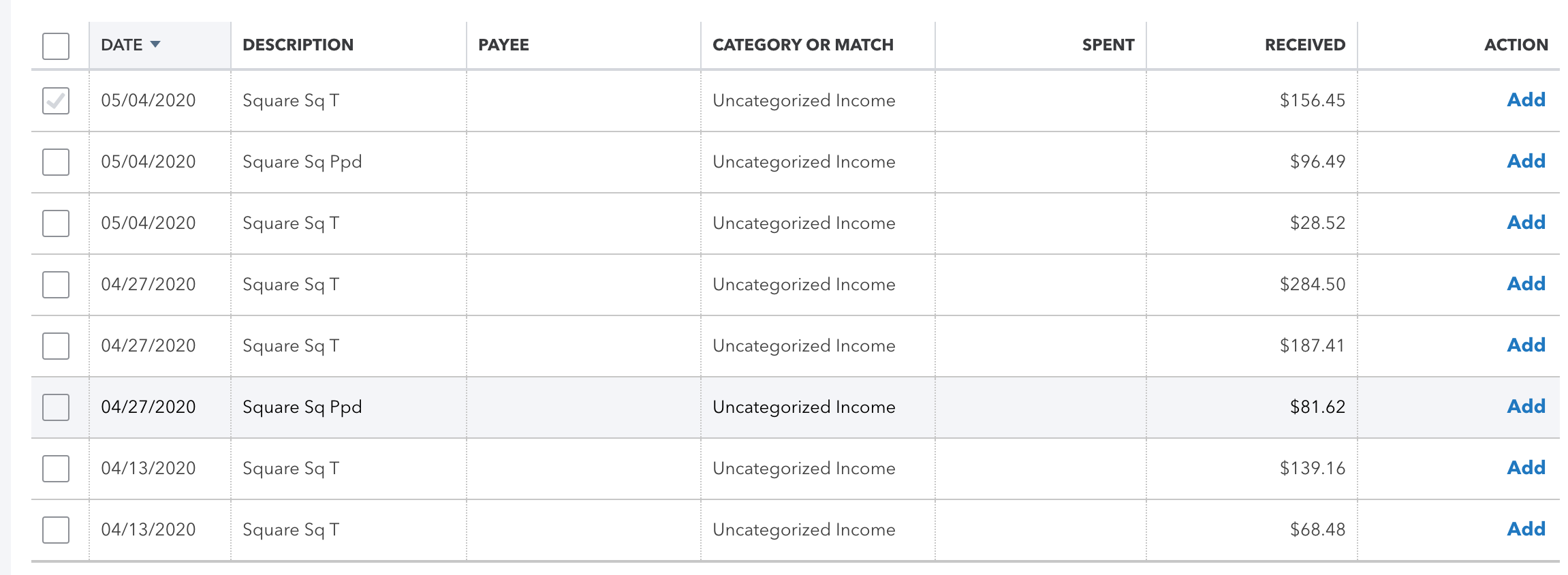Check the checkbox for the $139.16 transaction
The height and width of the screenshot is (575, 1568).
(55, 468)
